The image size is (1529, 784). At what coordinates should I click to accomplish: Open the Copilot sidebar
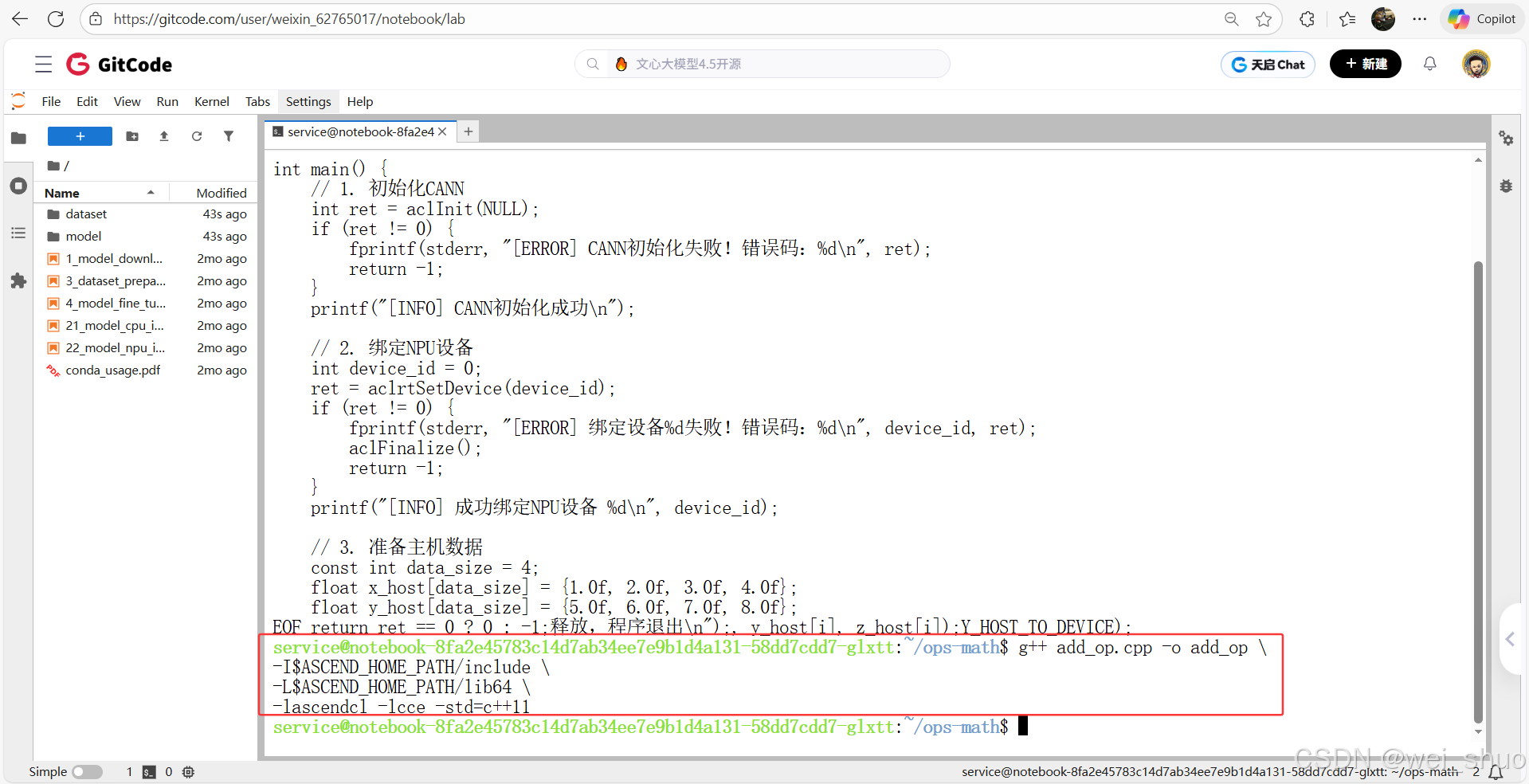point(1482,19)
